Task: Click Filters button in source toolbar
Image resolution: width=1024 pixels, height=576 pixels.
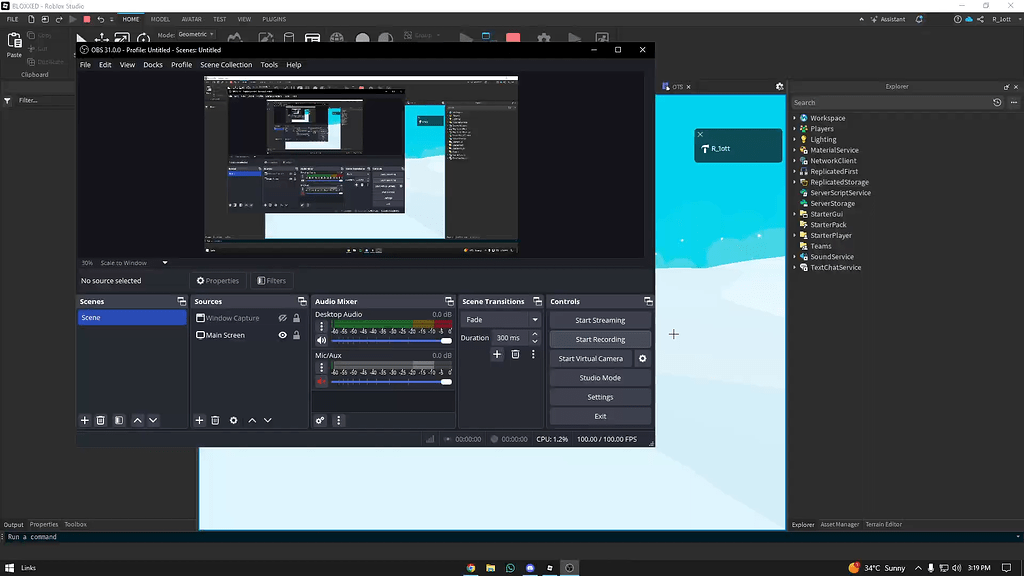Action: coord(272,281)
